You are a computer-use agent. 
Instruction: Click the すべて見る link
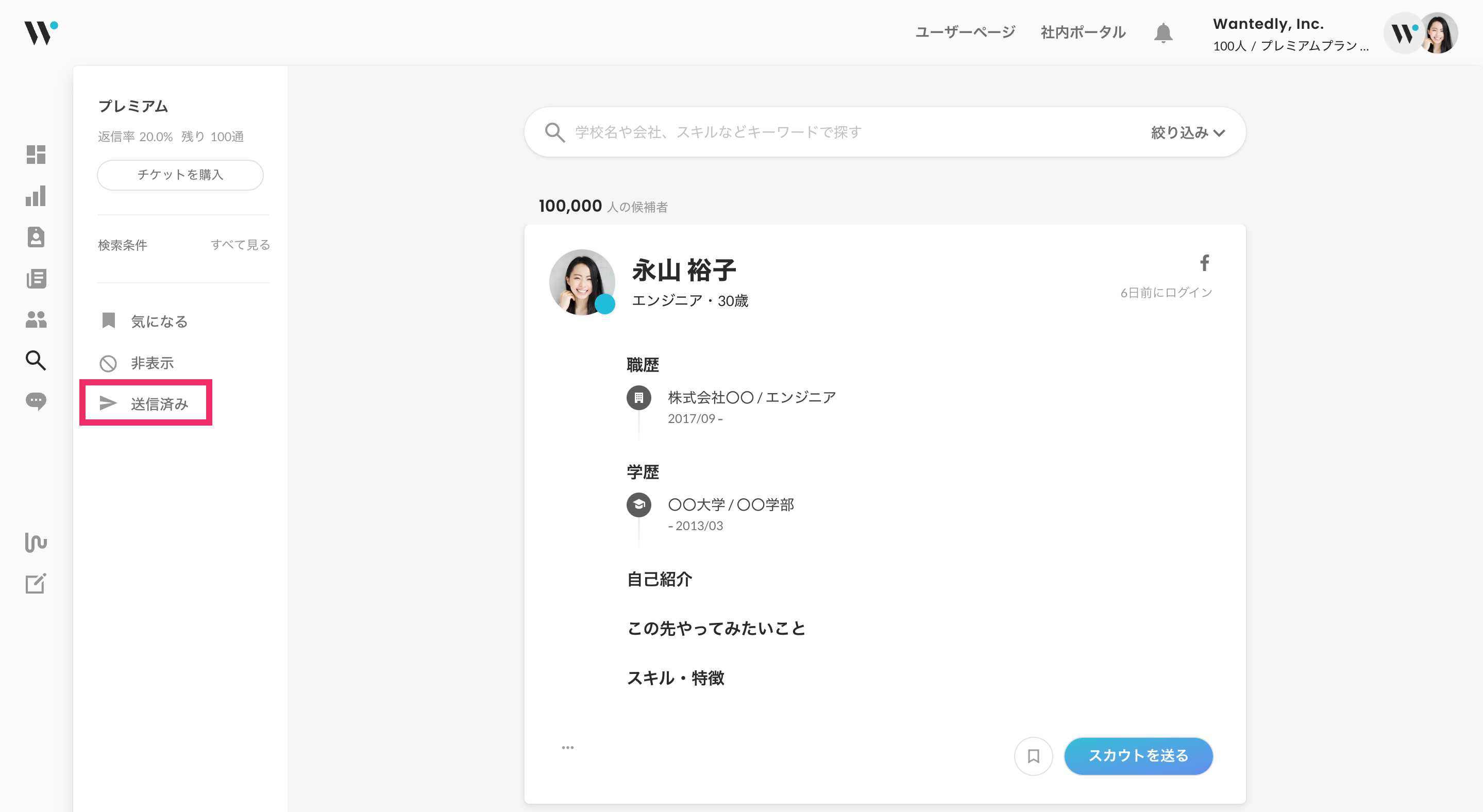(240, 245)
